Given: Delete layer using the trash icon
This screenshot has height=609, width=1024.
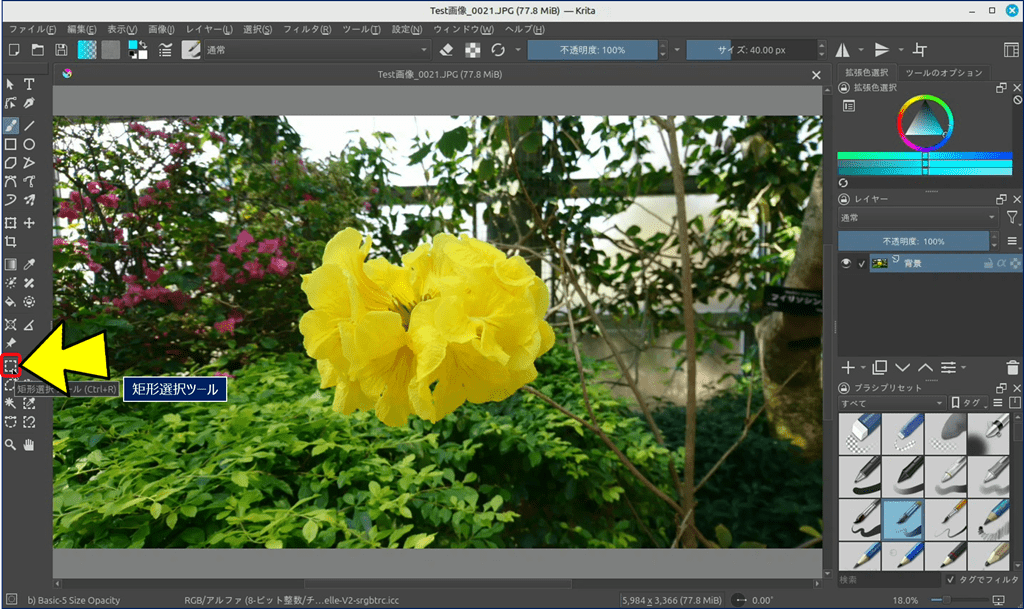Looking at the screenshot, I should click(x=1013, y=368).
